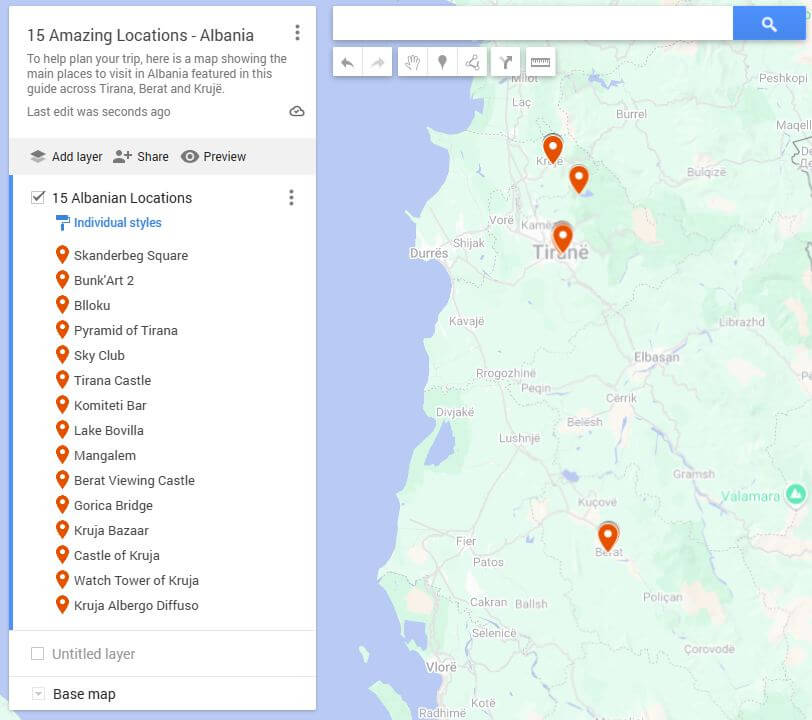Image resolution: width=812 pixels, height=720 pixels.
Task: Select the hand pan tool
Action: point(412,62)
